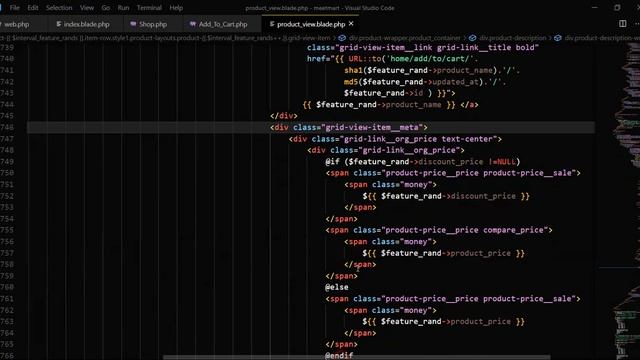This screenshot has height=360, width=640.
Task: Switch to the web.php tab
Action: pyautogui.click(x=16, y=24)
